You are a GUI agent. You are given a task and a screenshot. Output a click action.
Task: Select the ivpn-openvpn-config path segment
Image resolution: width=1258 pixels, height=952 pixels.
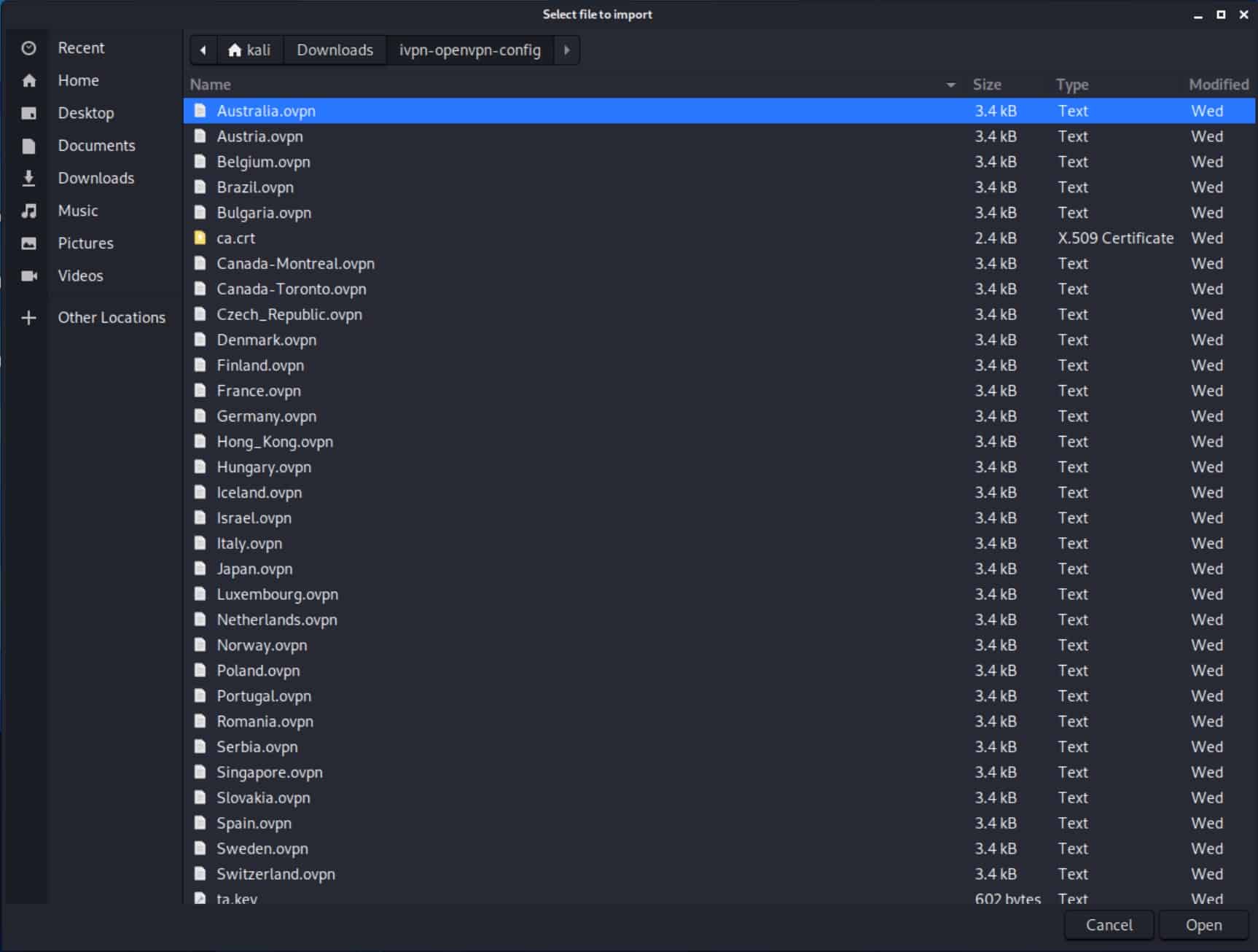[470, 50]
